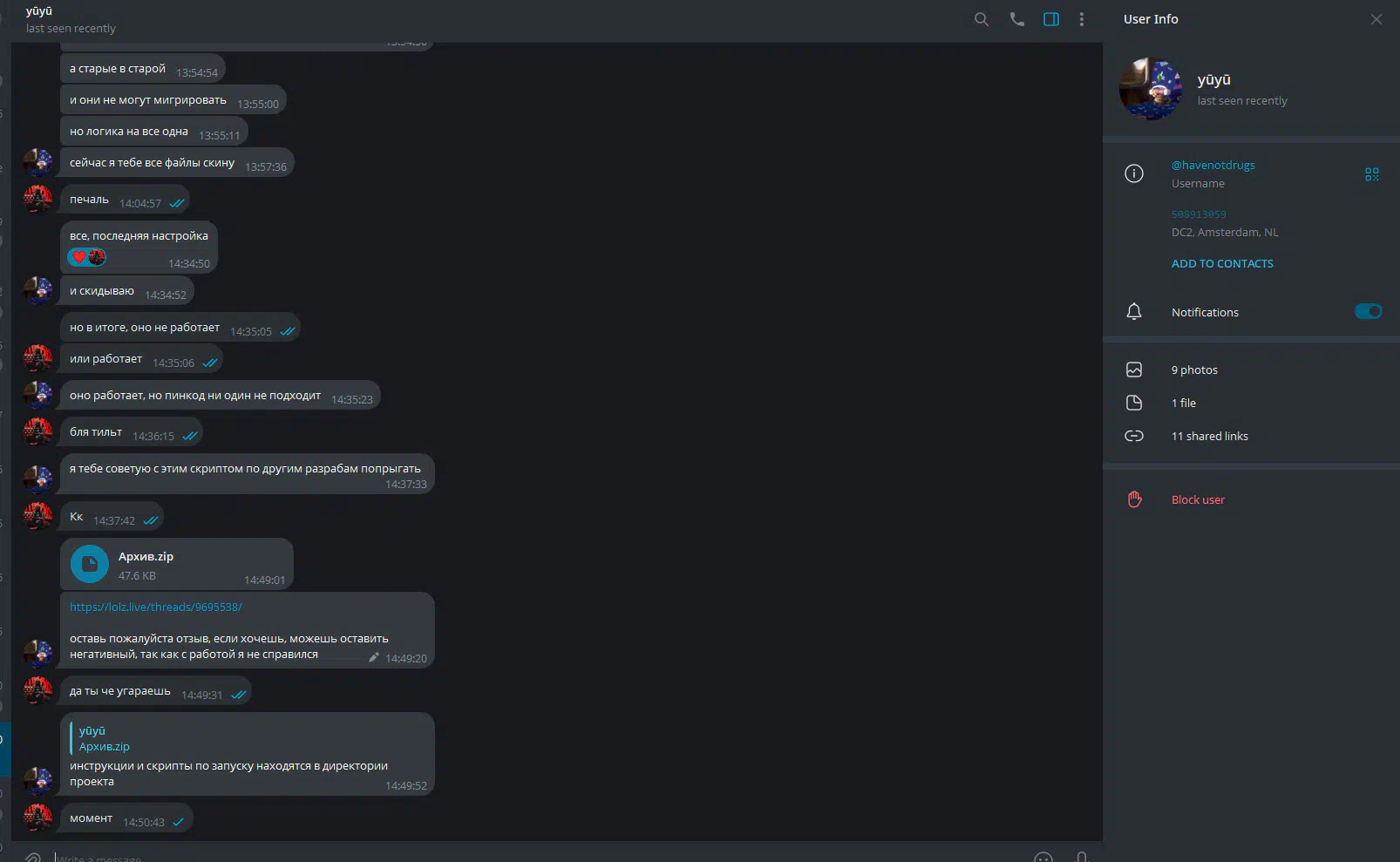Open search in this chat
This screenshot has height=862, width=1400.
point(982,19)
